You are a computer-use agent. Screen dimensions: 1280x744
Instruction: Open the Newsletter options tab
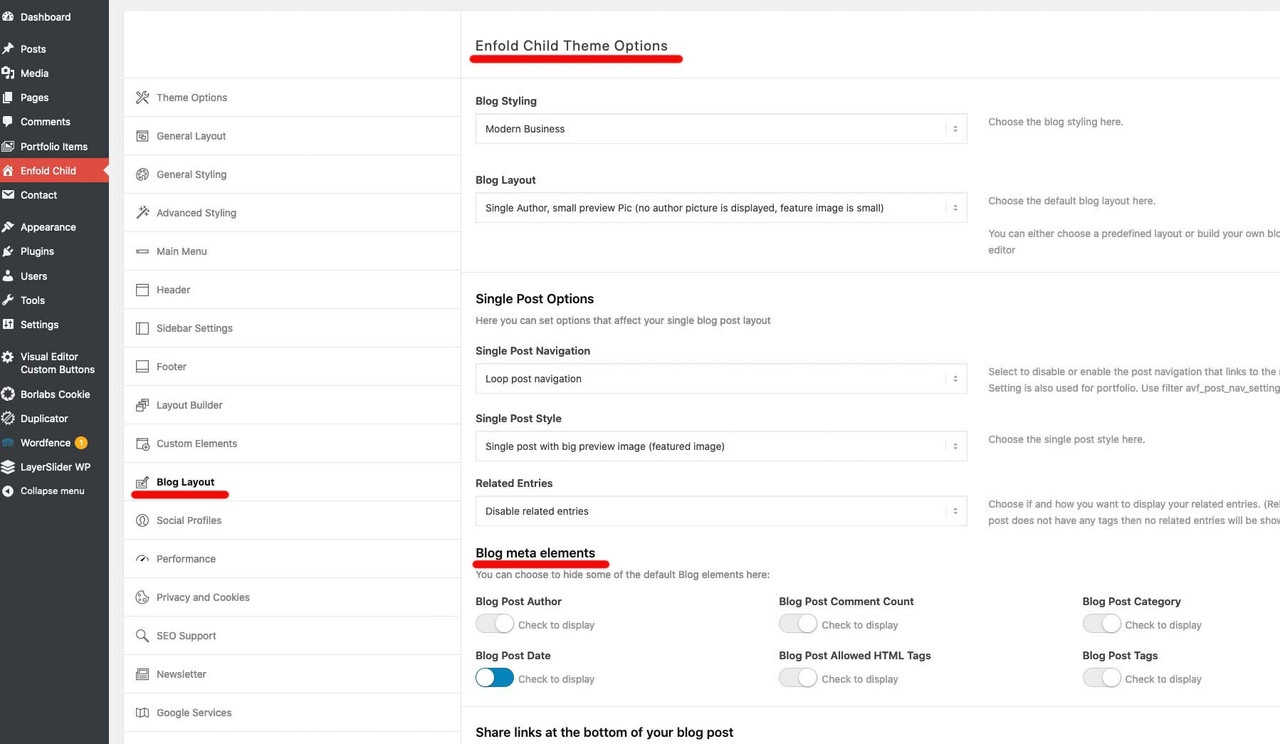coord(292,675)
